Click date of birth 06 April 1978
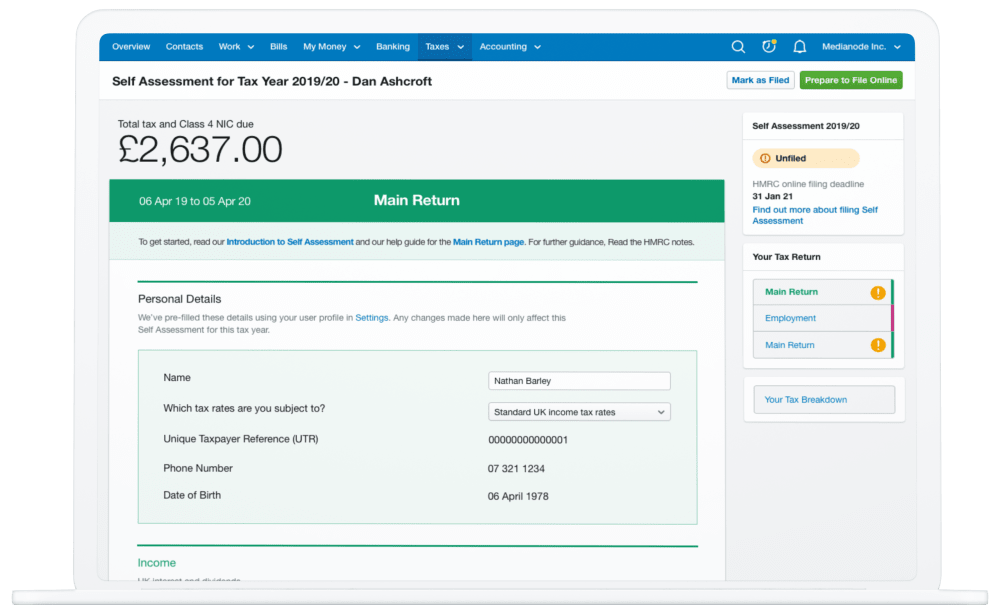 pos(518,496)
